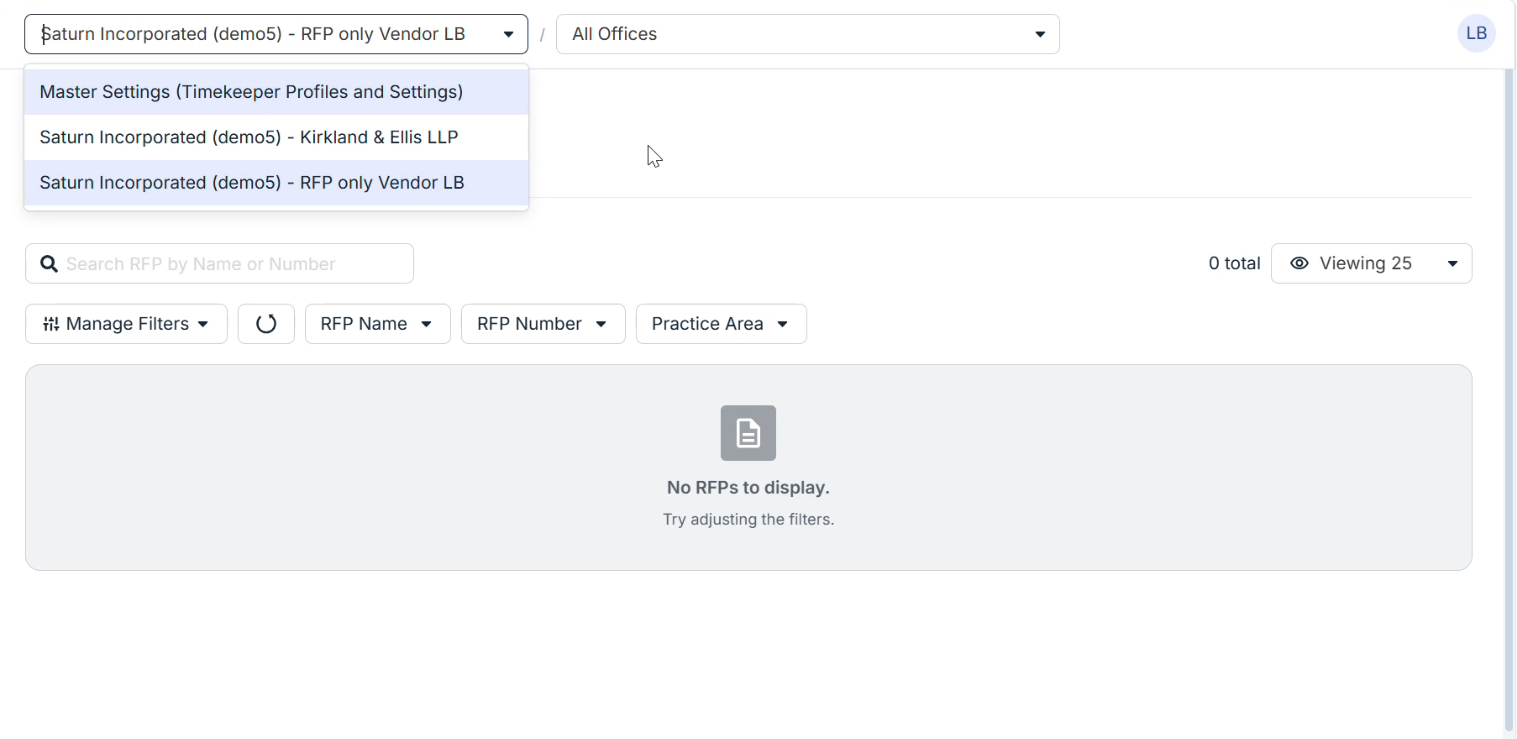
Task: Click the document icon in empty state
Action: pos(748,433)
